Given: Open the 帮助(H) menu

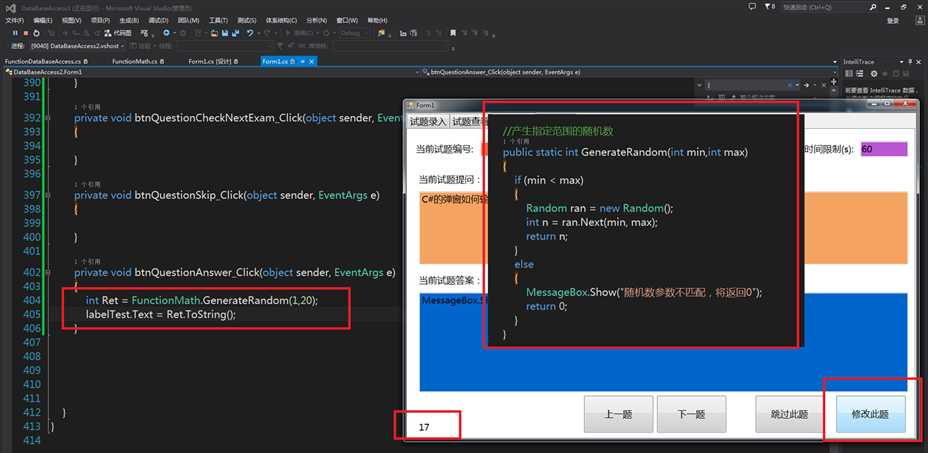Looking at the screenshot, I should tap(378, 21).
